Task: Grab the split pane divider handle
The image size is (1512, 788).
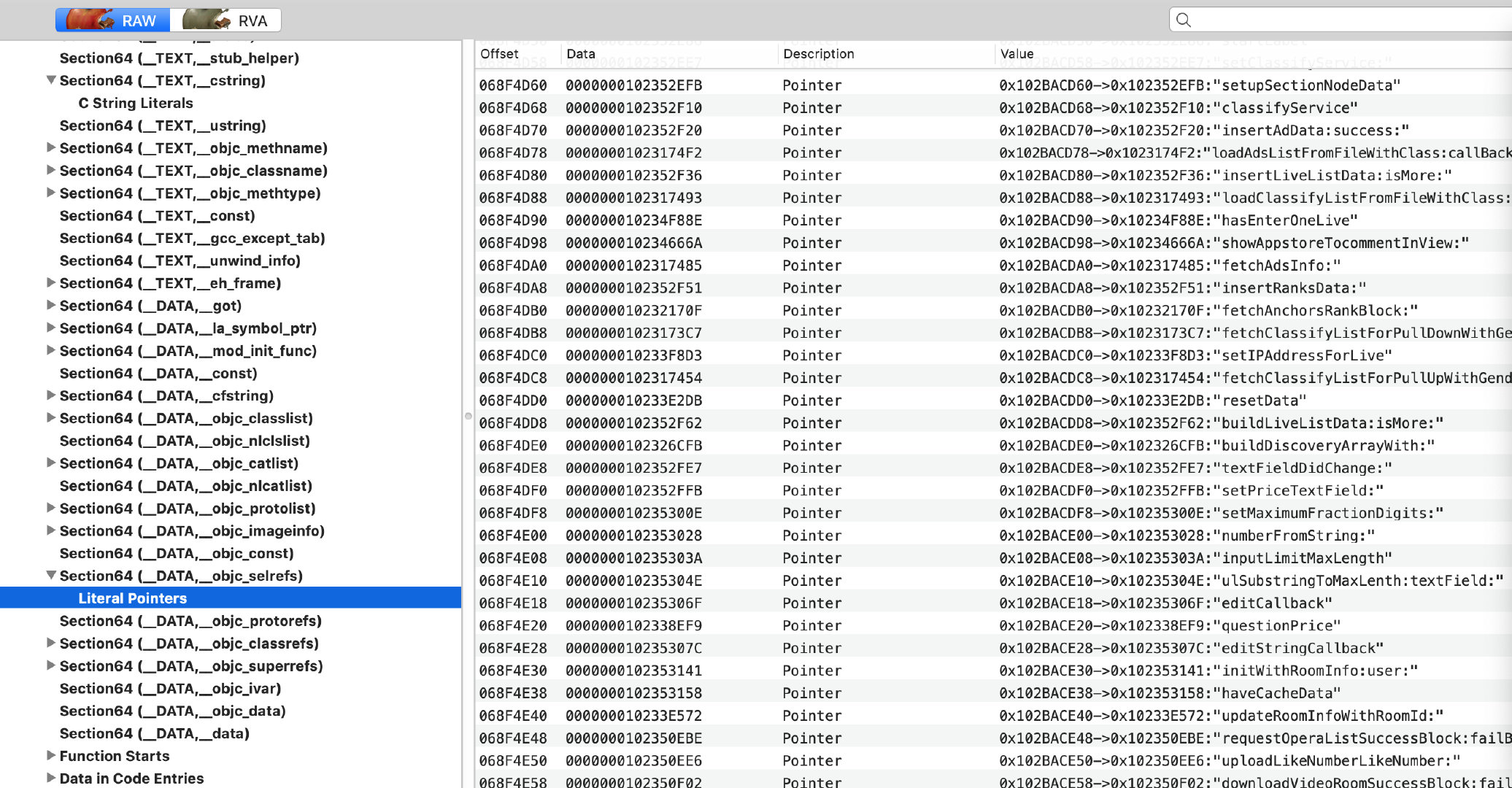Action: (x=468, y=416)
